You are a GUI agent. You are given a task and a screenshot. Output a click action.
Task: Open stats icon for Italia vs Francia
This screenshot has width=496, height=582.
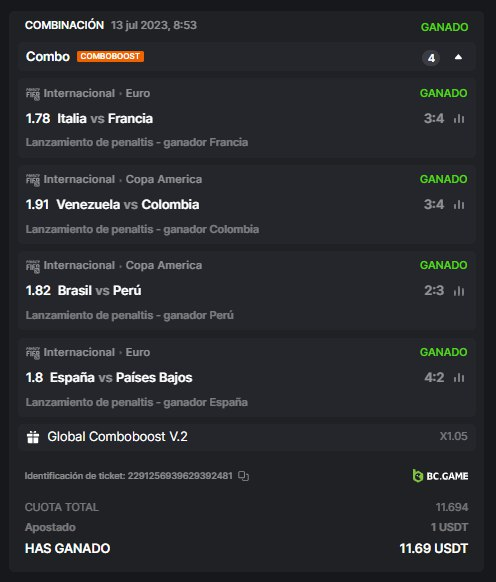(459, 119)
